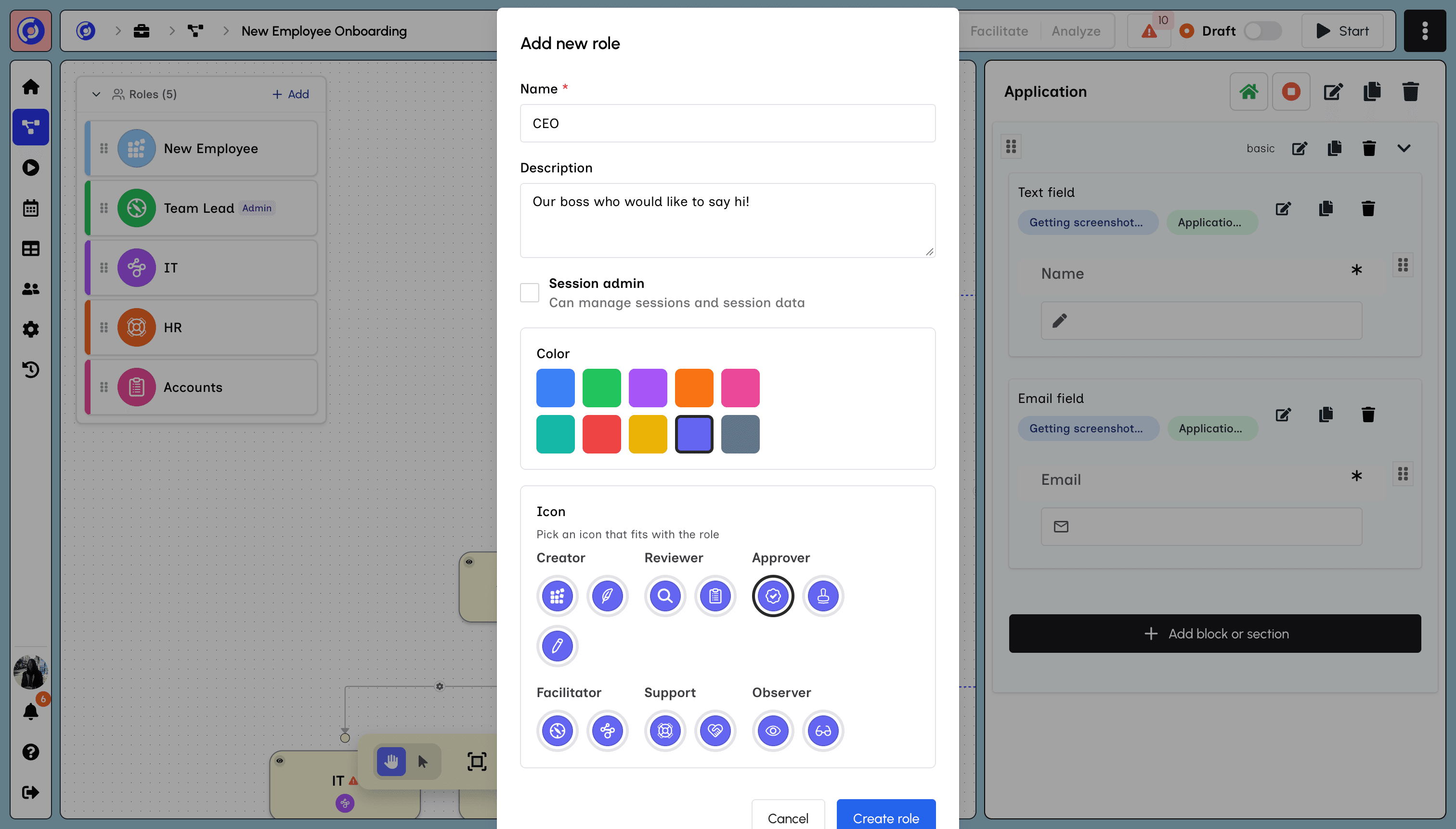Select the handshake heart Support icon
The height and width of the screenshot is (829, 1456).
[x=715, y=730]
